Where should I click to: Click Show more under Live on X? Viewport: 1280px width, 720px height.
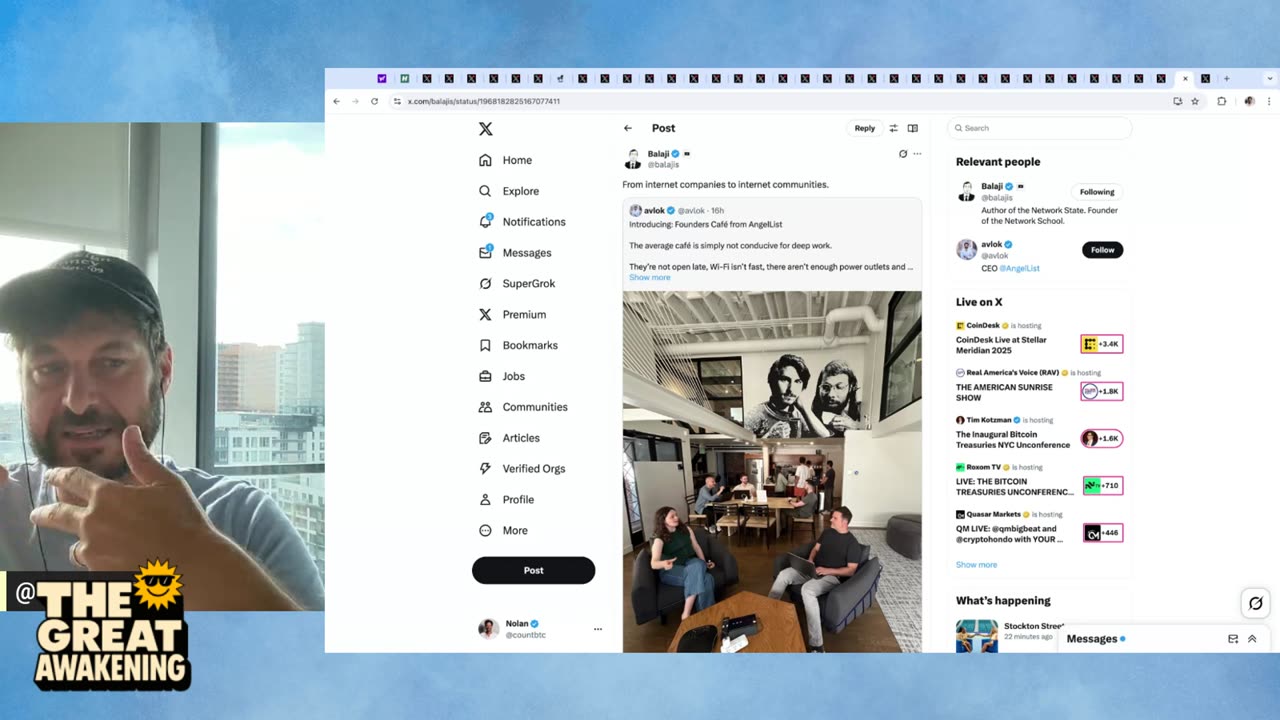click(976, 565)
